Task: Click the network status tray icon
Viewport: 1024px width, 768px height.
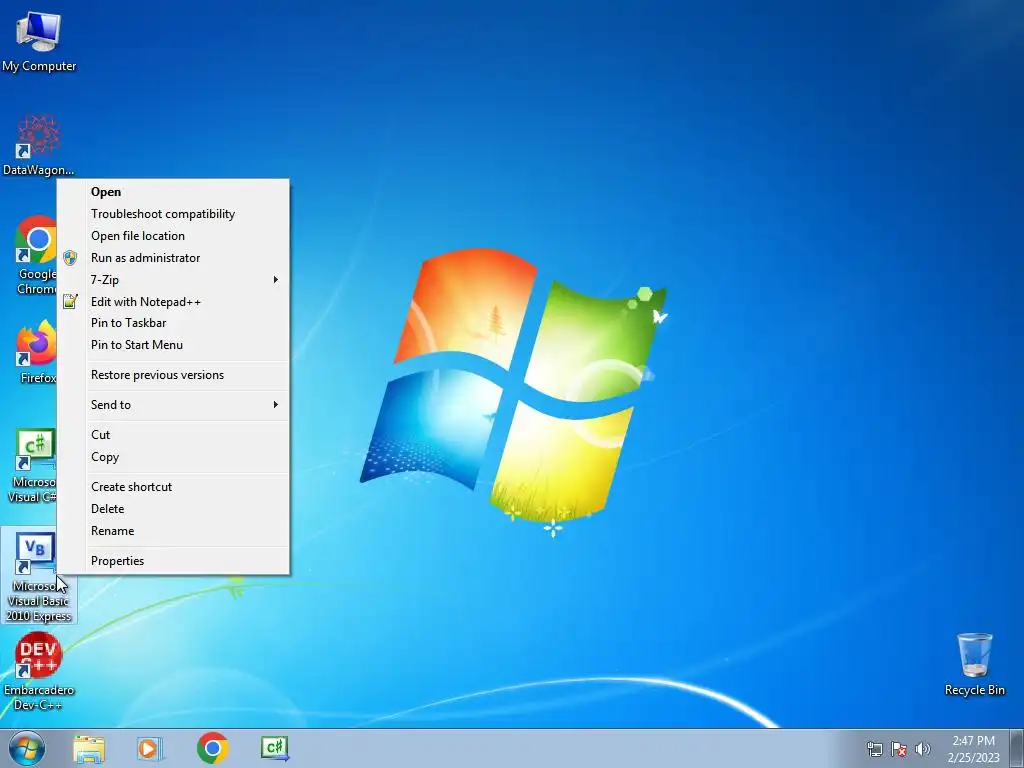Action: pos(874,749)
